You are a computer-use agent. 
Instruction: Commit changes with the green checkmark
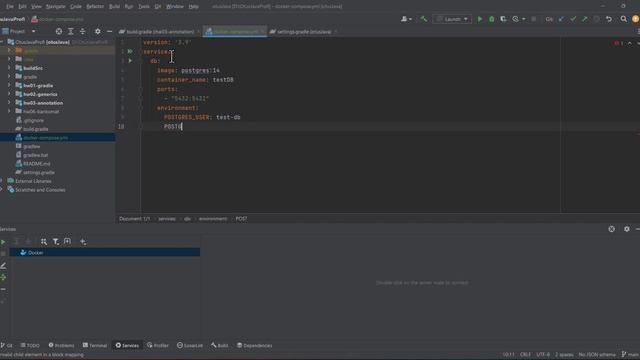(x=573, y=19)
